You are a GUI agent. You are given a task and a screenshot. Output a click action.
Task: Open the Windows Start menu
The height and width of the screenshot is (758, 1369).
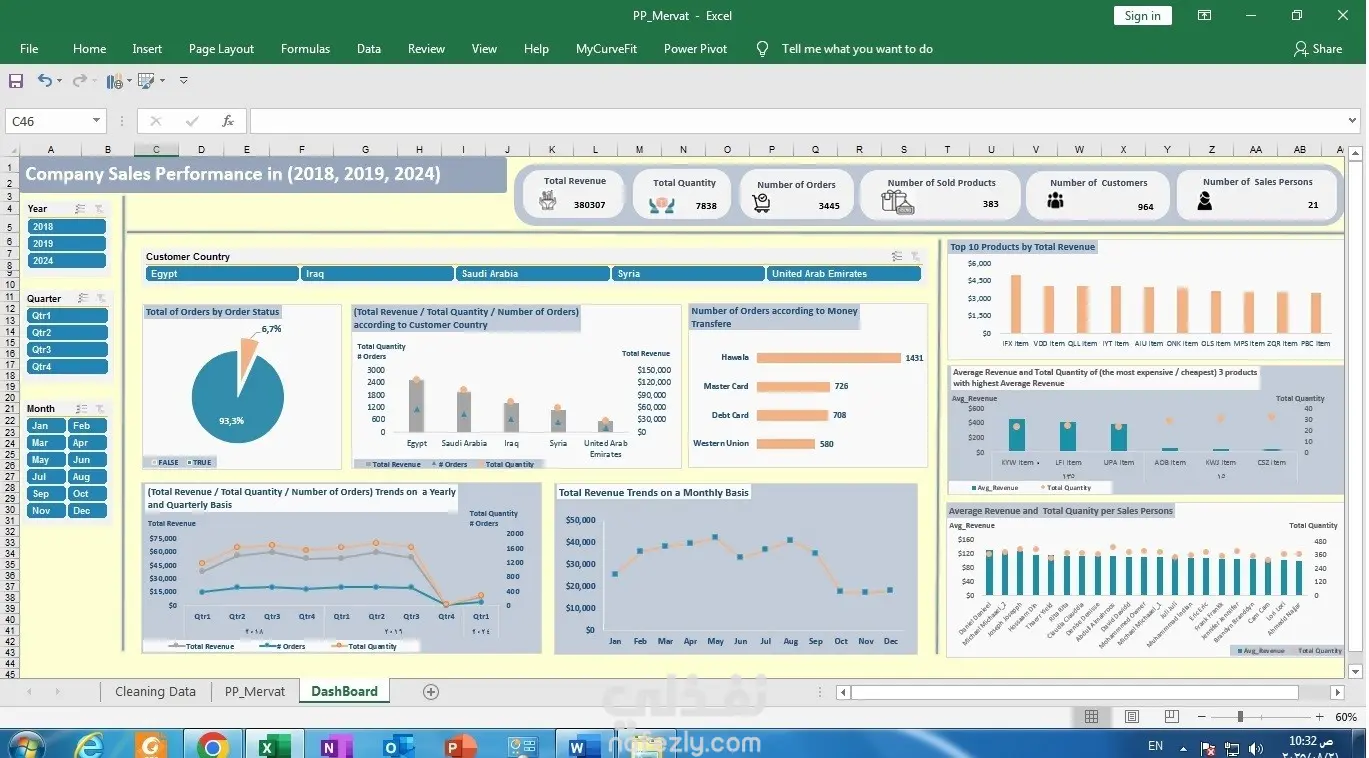point(24,745)
